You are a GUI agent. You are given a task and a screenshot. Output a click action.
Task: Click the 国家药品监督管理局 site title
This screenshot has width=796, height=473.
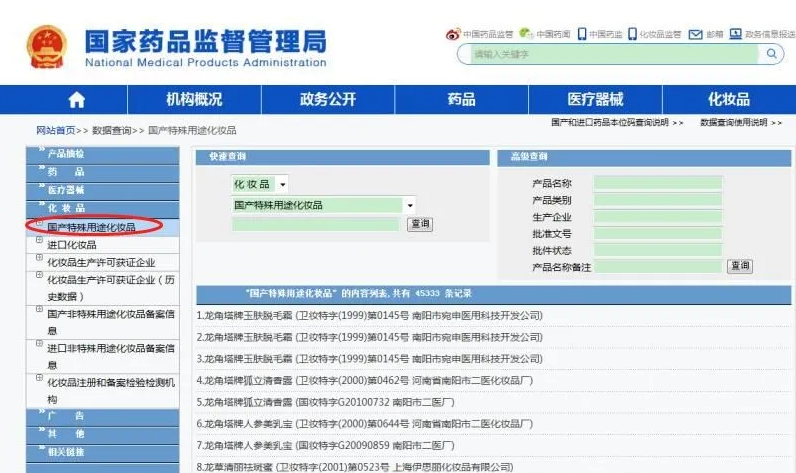tap(206, 42)
